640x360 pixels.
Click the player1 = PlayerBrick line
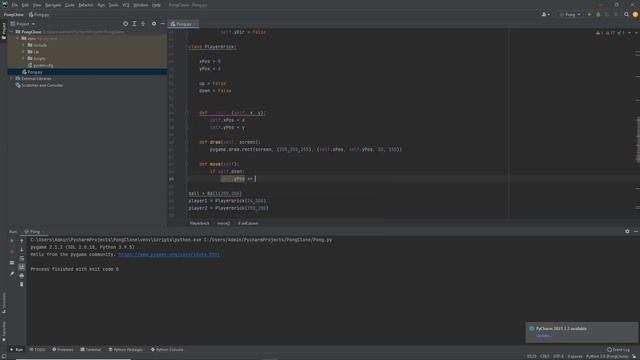tap(227, 201)
